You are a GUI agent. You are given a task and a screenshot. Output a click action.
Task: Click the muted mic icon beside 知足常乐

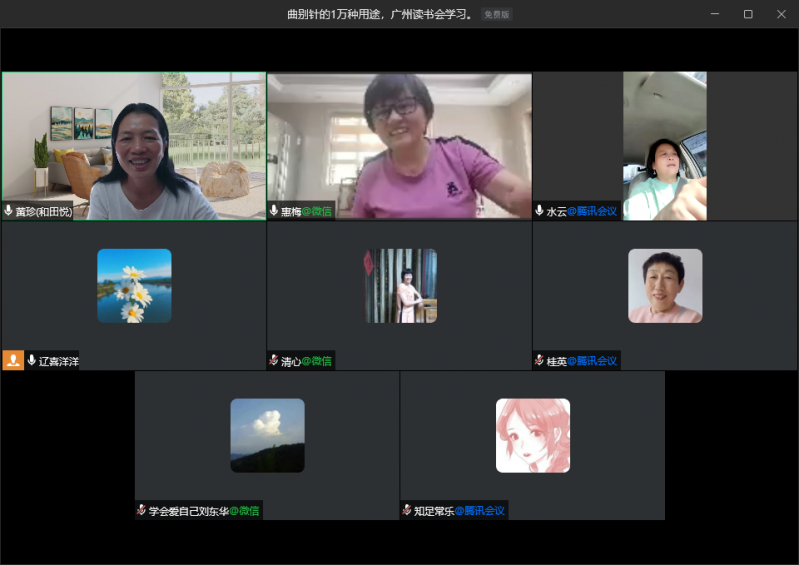tap(407, 510)
